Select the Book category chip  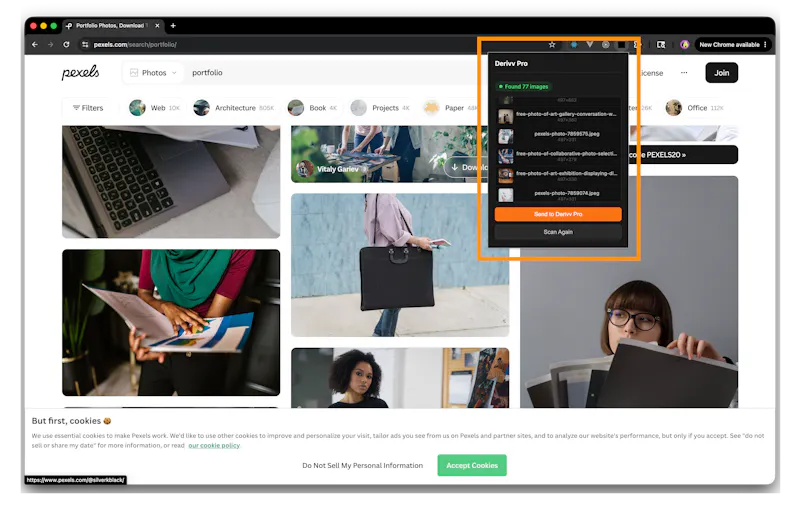312,108
